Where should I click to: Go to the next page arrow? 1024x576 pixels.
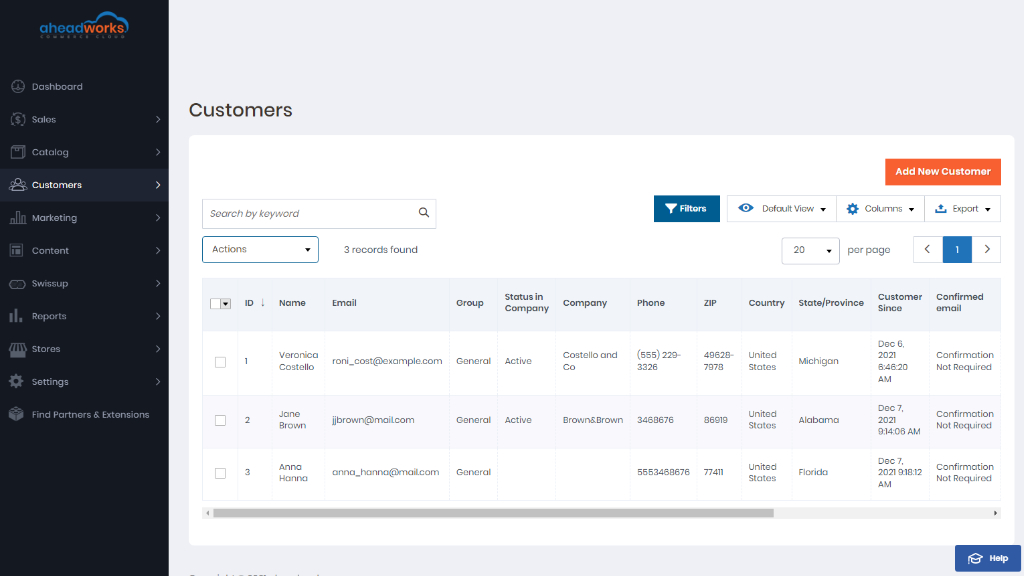coord(987,249)
